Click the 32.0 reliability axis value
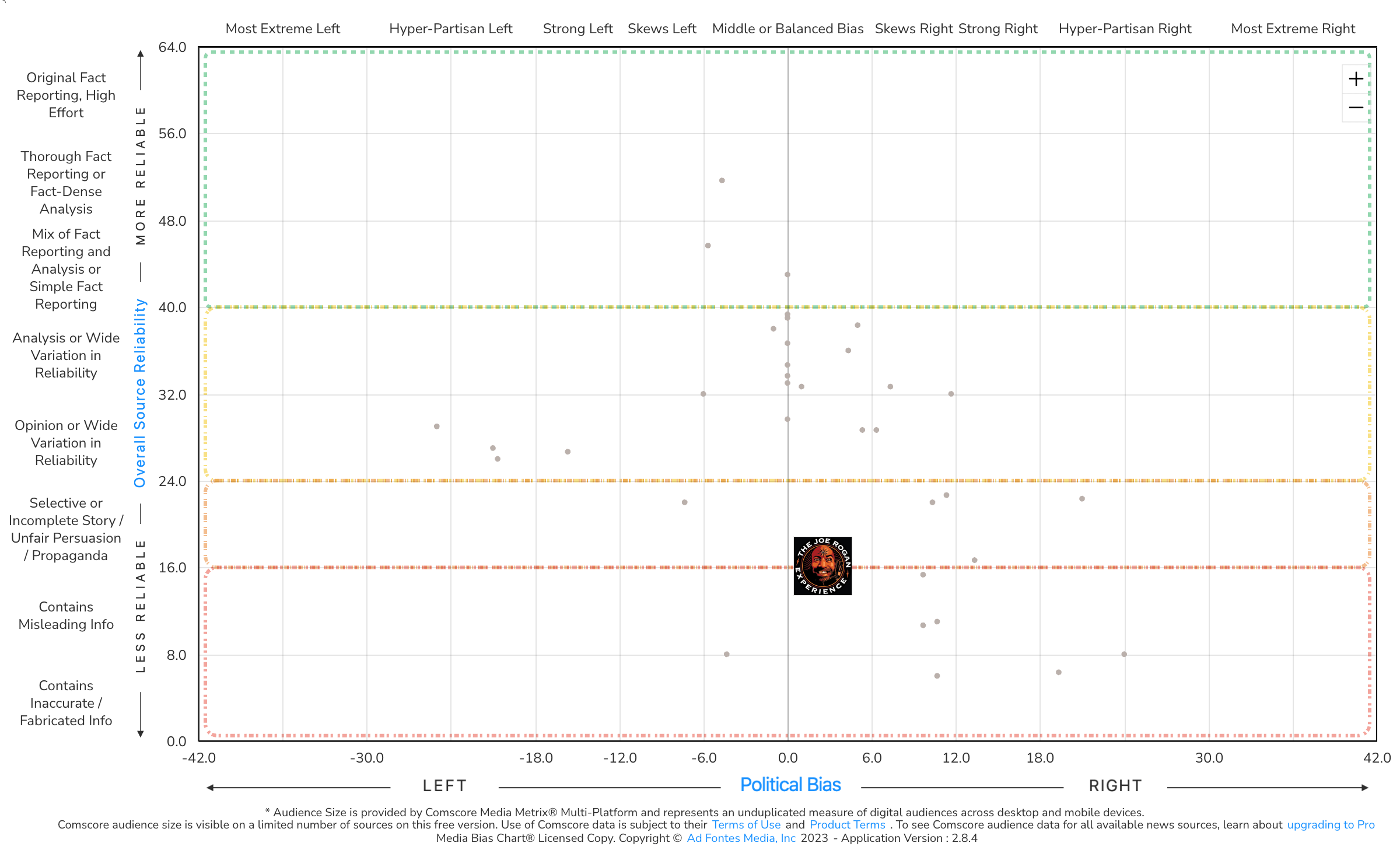This screenshot has width=1400, height=846. (x=172, y=395)
